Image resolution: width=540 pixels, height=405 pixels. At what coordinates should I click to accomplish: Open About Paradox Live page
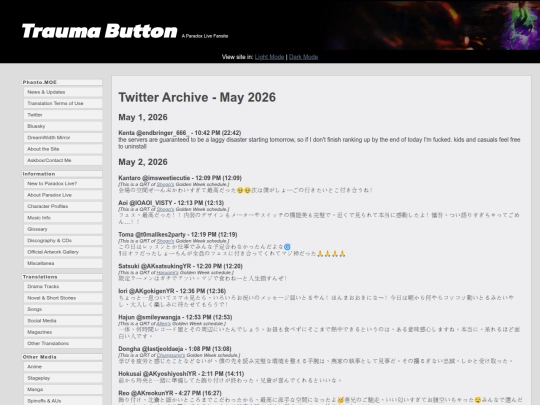click(x=63, y=195)
